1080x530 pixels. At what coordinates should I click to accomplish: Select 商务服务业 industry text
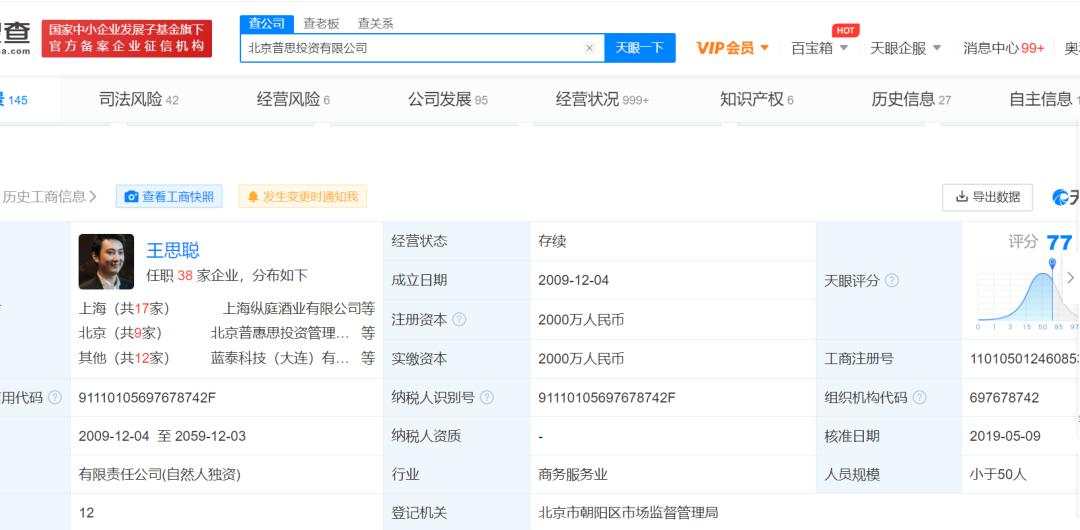(x=573, y=474)
